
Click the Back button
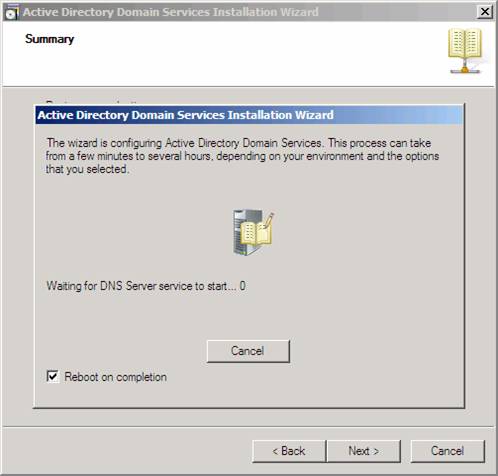coord(289,451)
